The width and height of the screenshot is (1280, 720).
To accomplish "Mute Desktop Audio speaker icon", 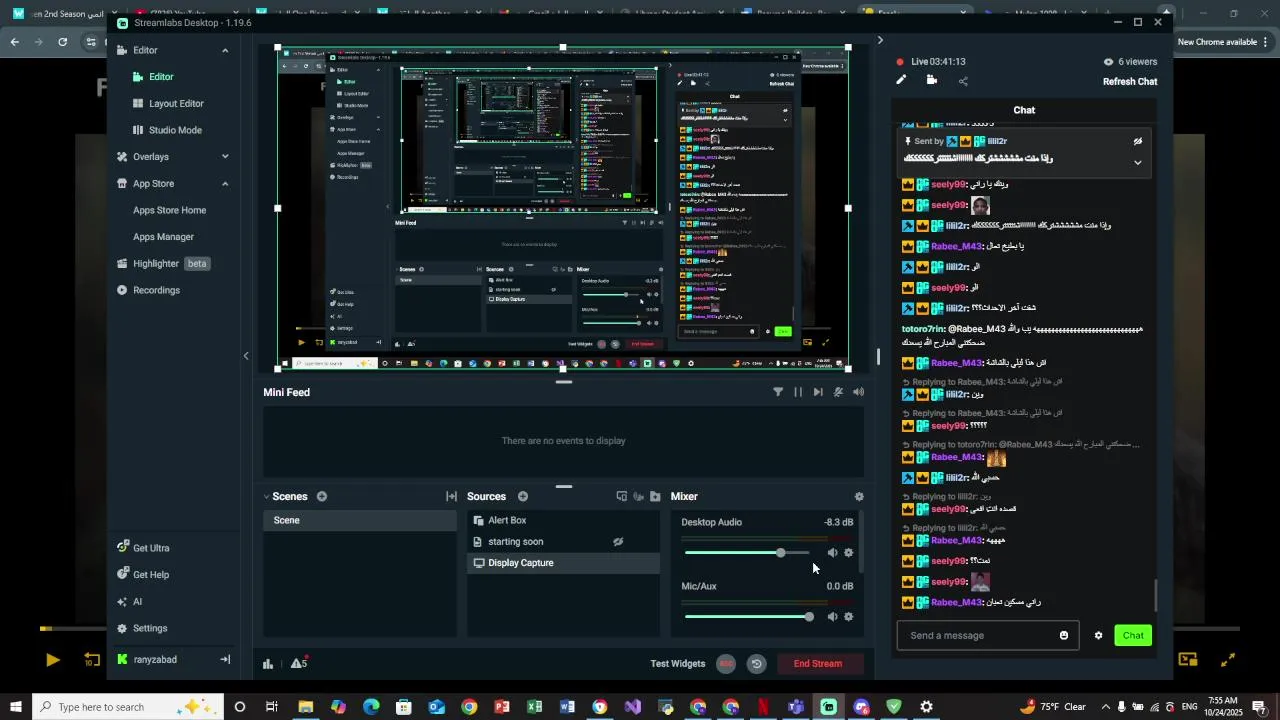I will click(832, 553).
